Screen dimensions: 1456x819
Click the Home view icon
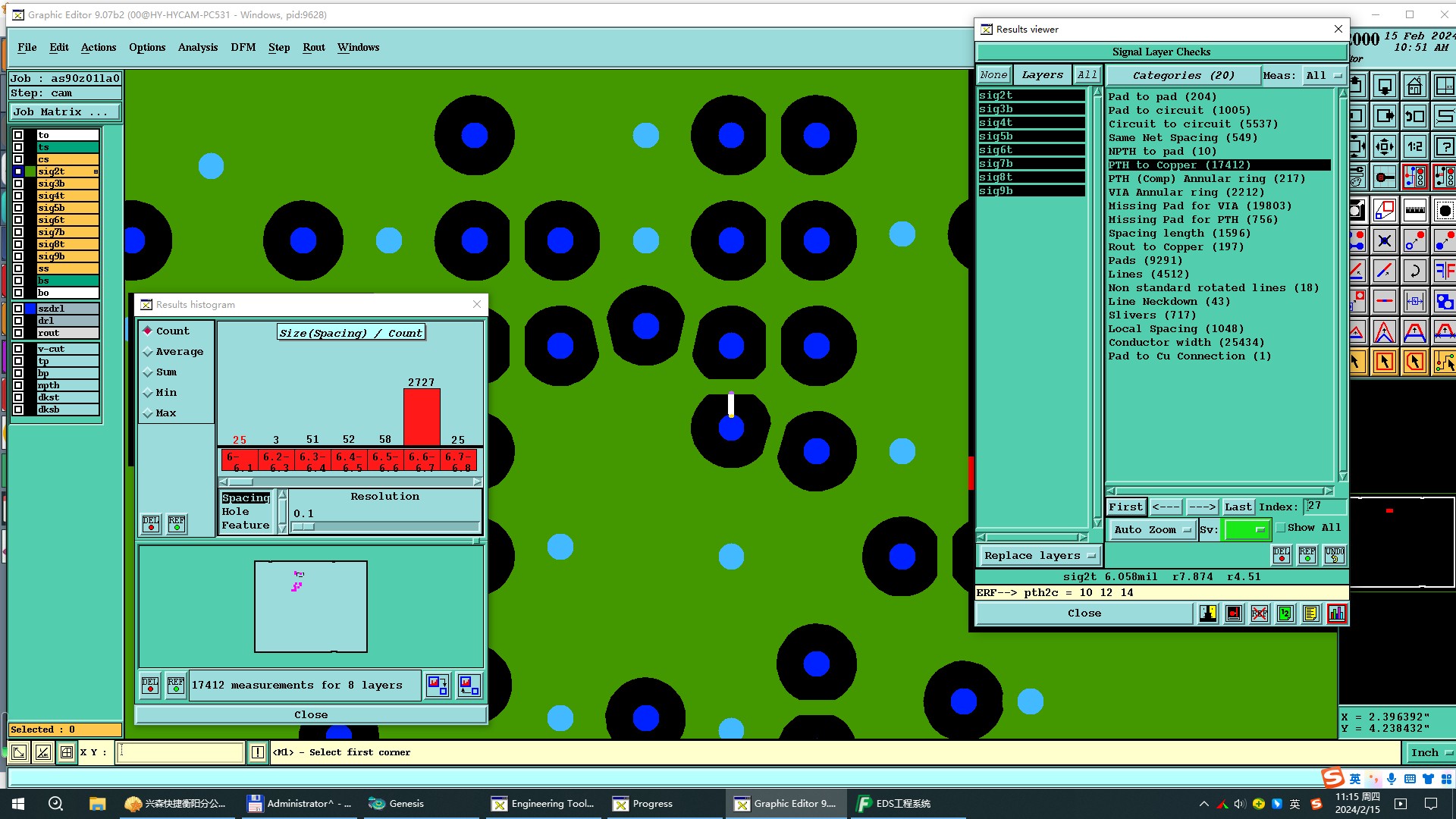point(1414,86)
